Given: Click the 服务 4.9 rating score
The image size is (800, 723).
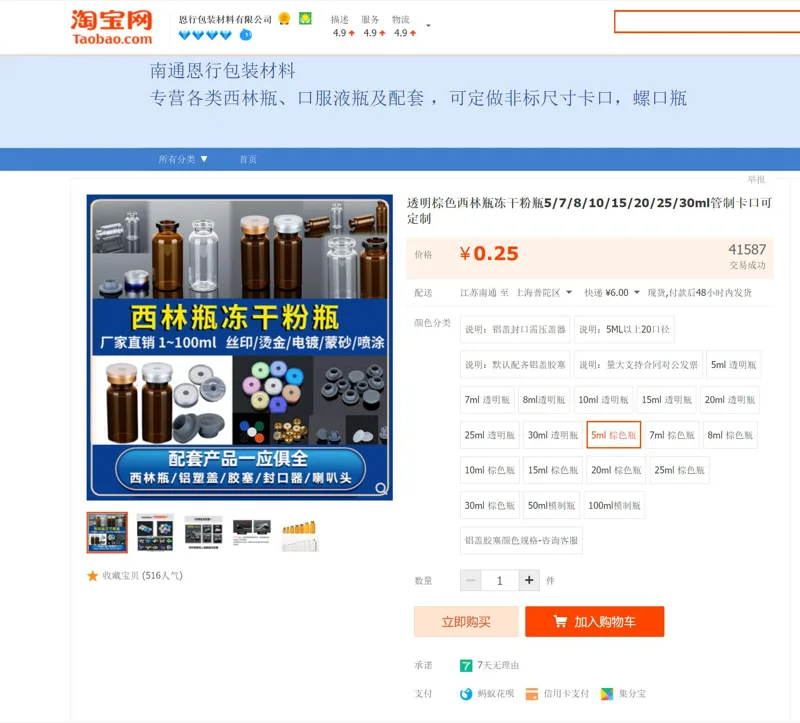Looking at the screenshot, I should click(374, 33).
